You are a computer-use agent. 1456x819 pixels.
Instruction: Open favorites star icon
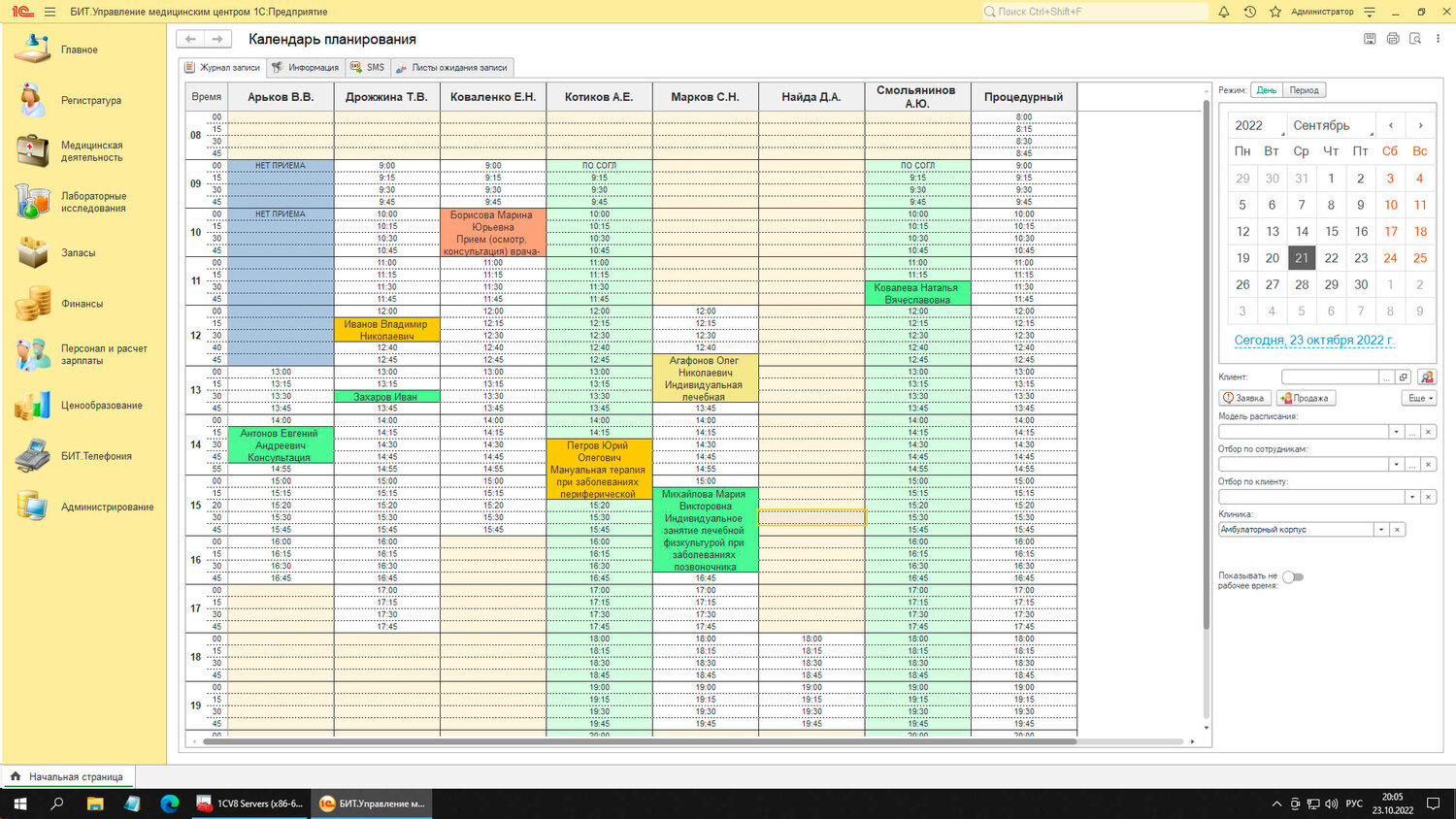tap(1275, 12)
